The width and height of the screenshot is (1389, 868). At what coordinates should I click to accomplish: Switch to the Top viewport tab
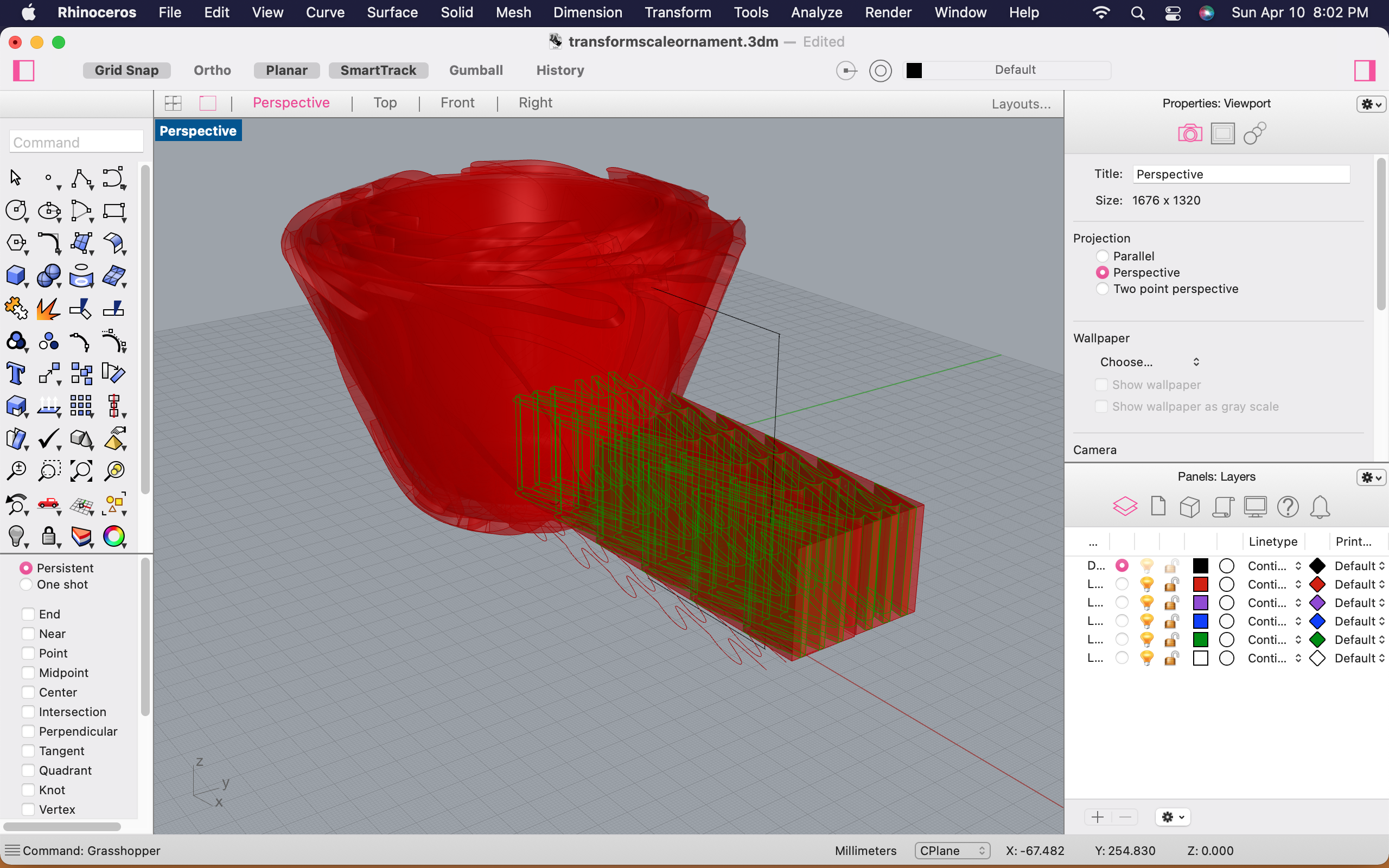click(x=385, y=103)
